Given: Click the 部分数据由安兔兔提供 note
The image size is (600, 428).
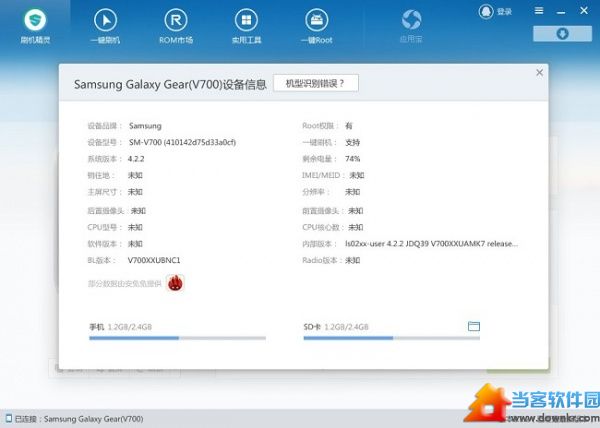Looking at the screenshot, I should [124, 283].
